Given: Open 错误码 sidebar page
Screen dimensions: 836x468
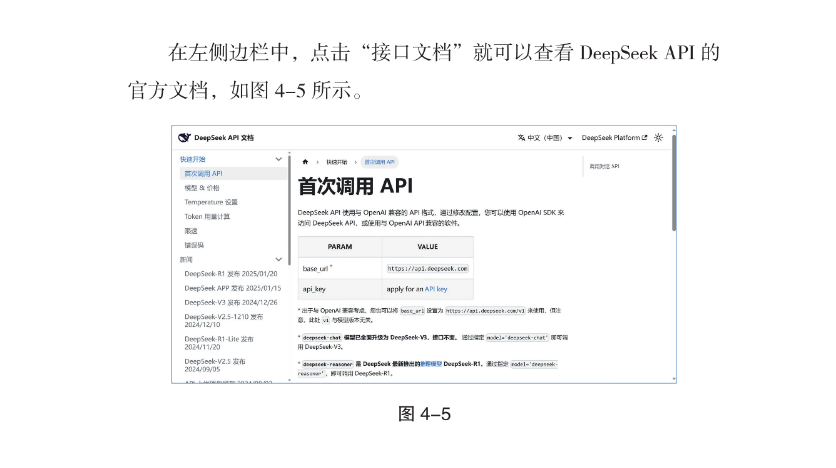Looking at the screenshot, I should 194,245.
